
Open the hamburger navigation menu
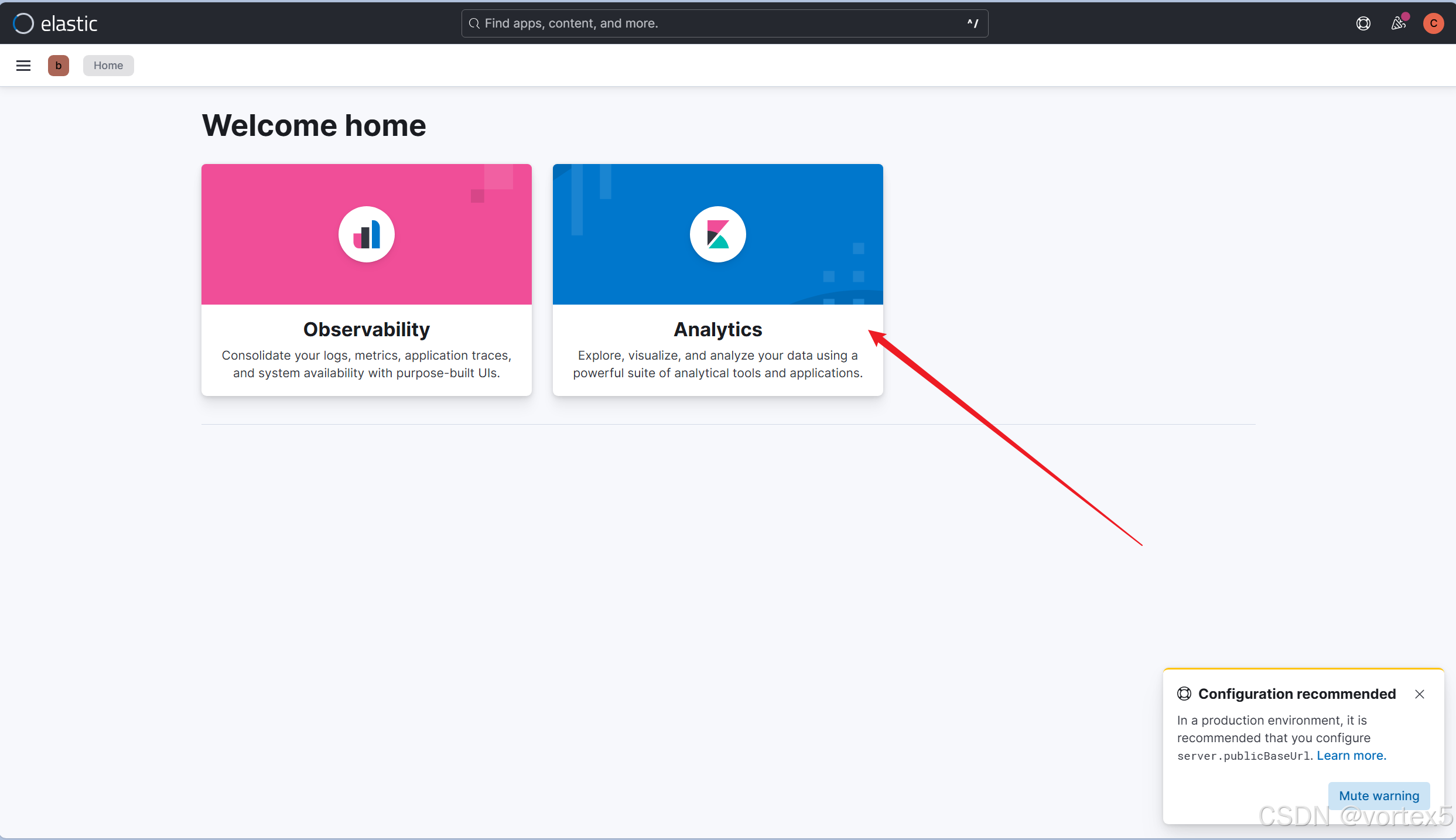click(23, 66)
